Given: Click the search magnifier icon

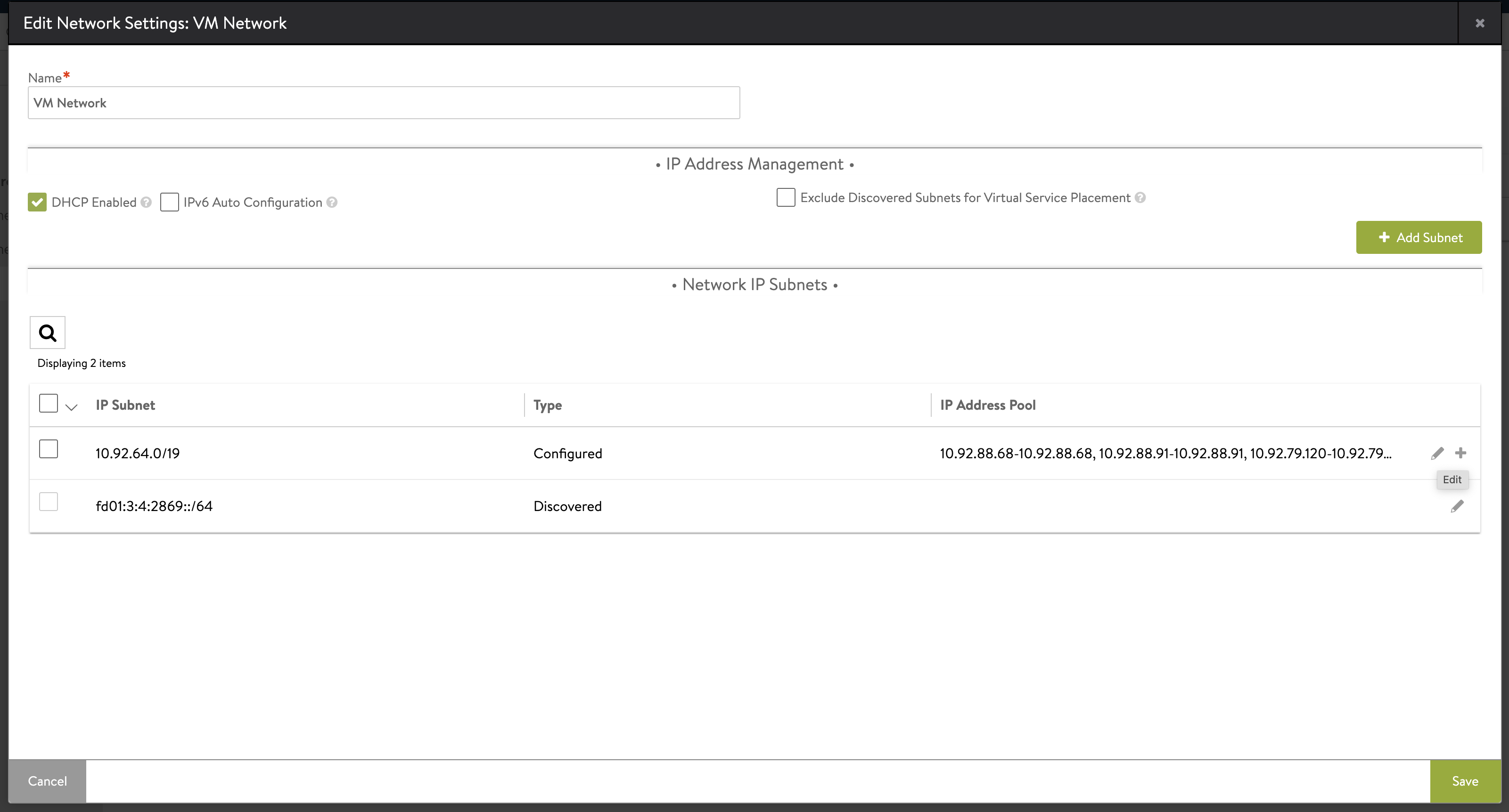Looking at the screenshot, I should pos(47,332).
